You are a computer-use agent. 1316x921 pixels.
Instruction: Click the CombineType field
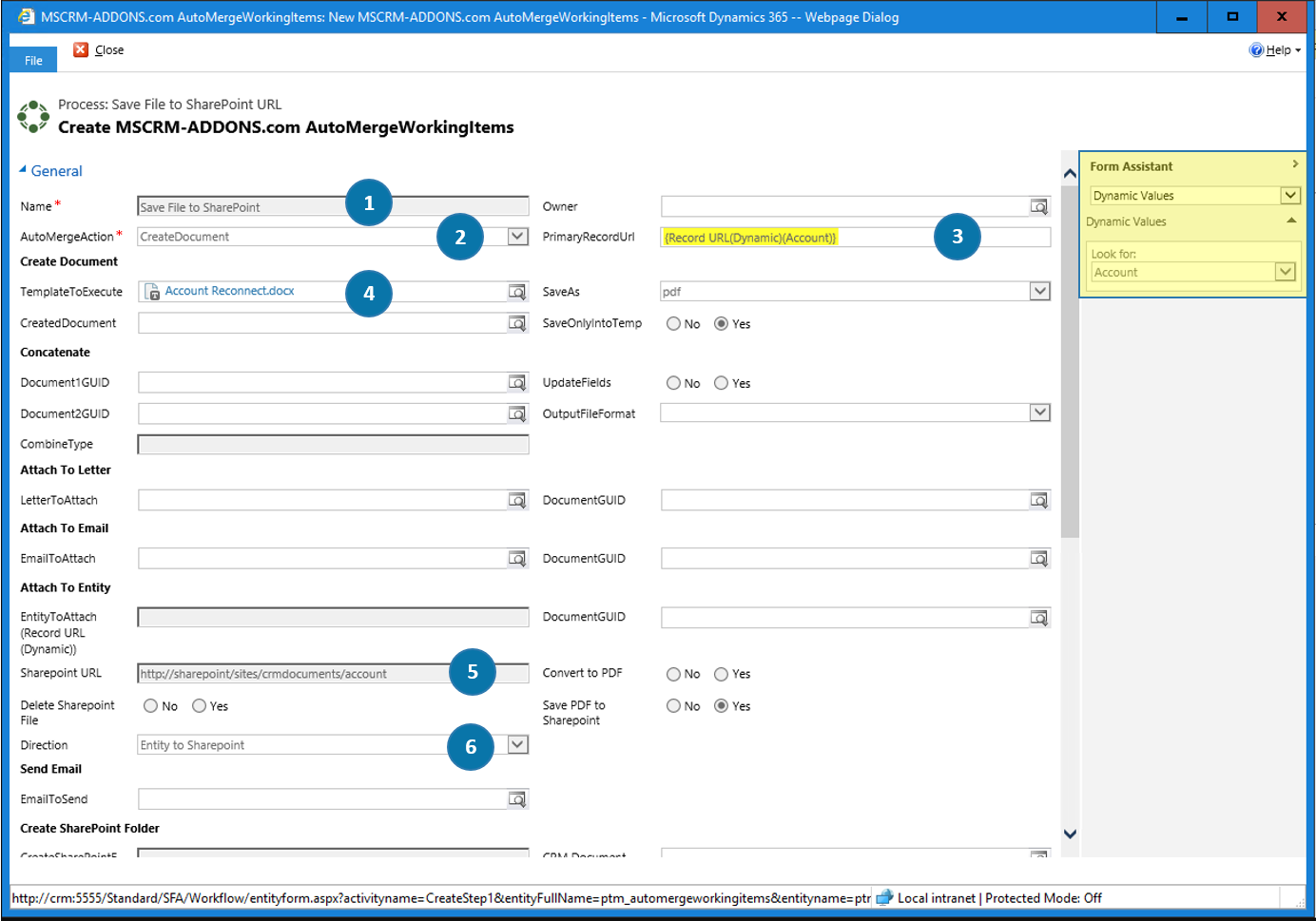tap(333, 444)
